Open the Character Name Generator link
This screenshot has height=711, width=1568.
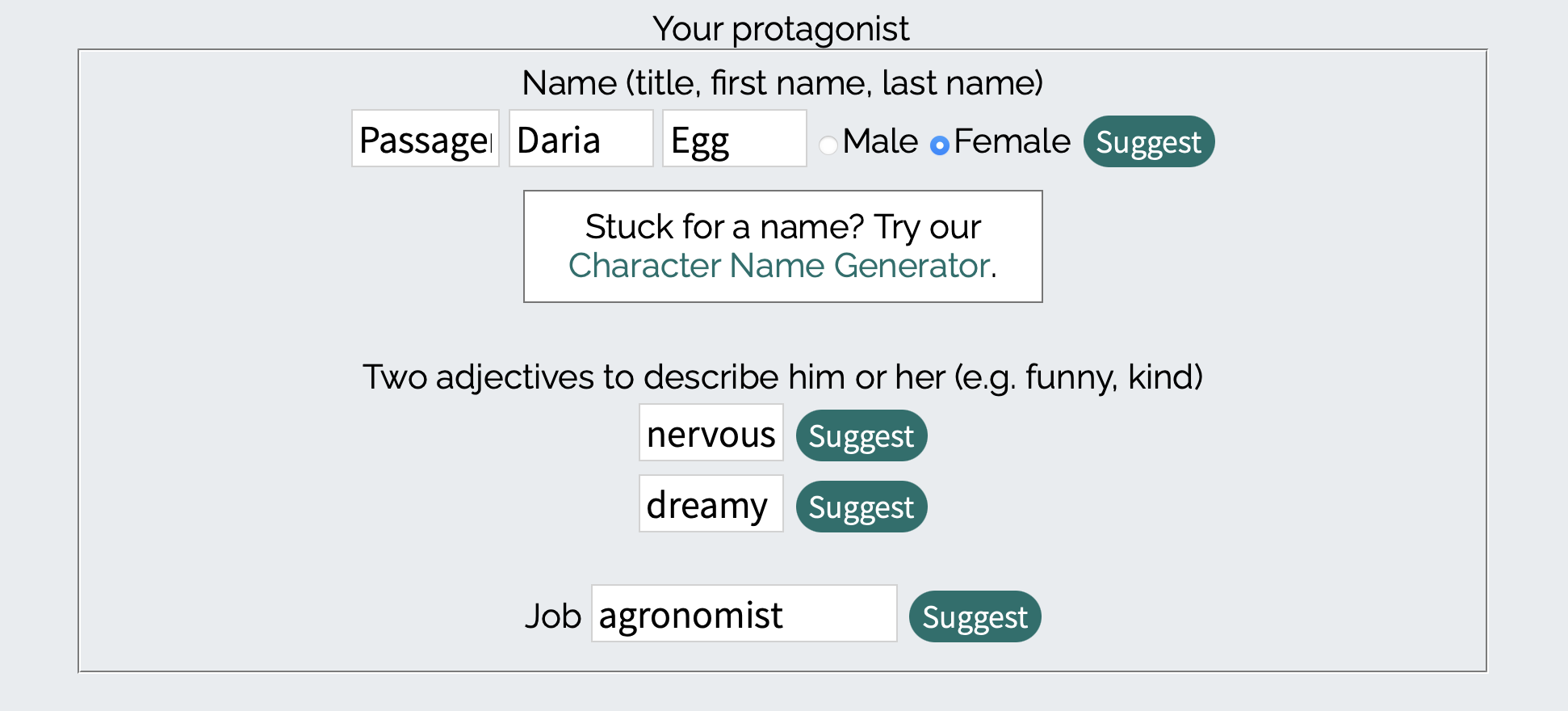781,266
